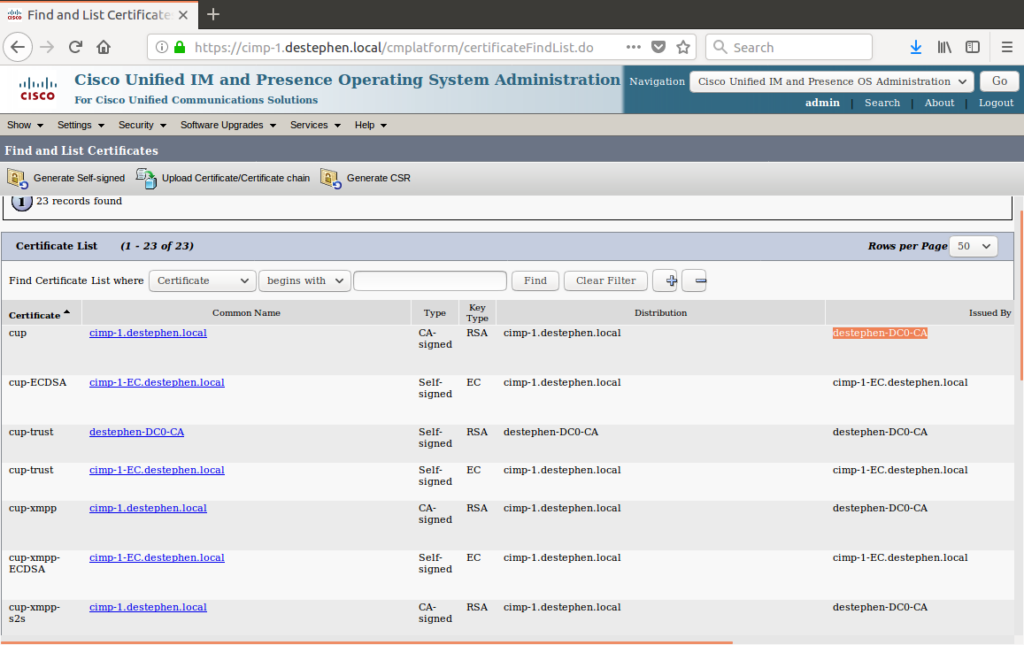1024x645 pixels.
Task: Expand the Show menu
Action: [25, 125]
